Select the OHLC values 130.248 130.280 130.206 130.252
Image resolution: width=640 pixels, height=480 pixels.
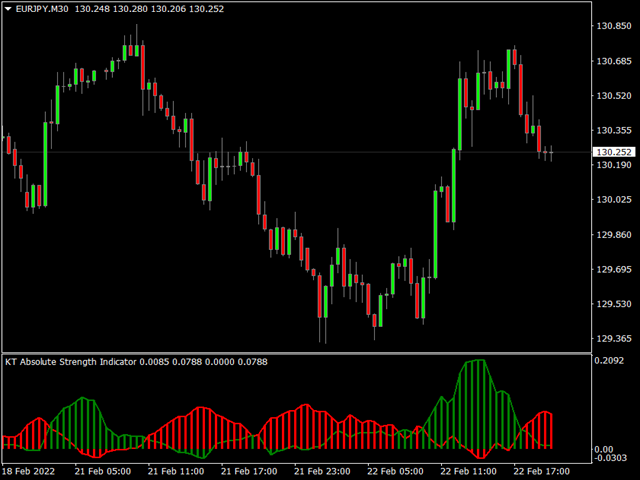149,9
